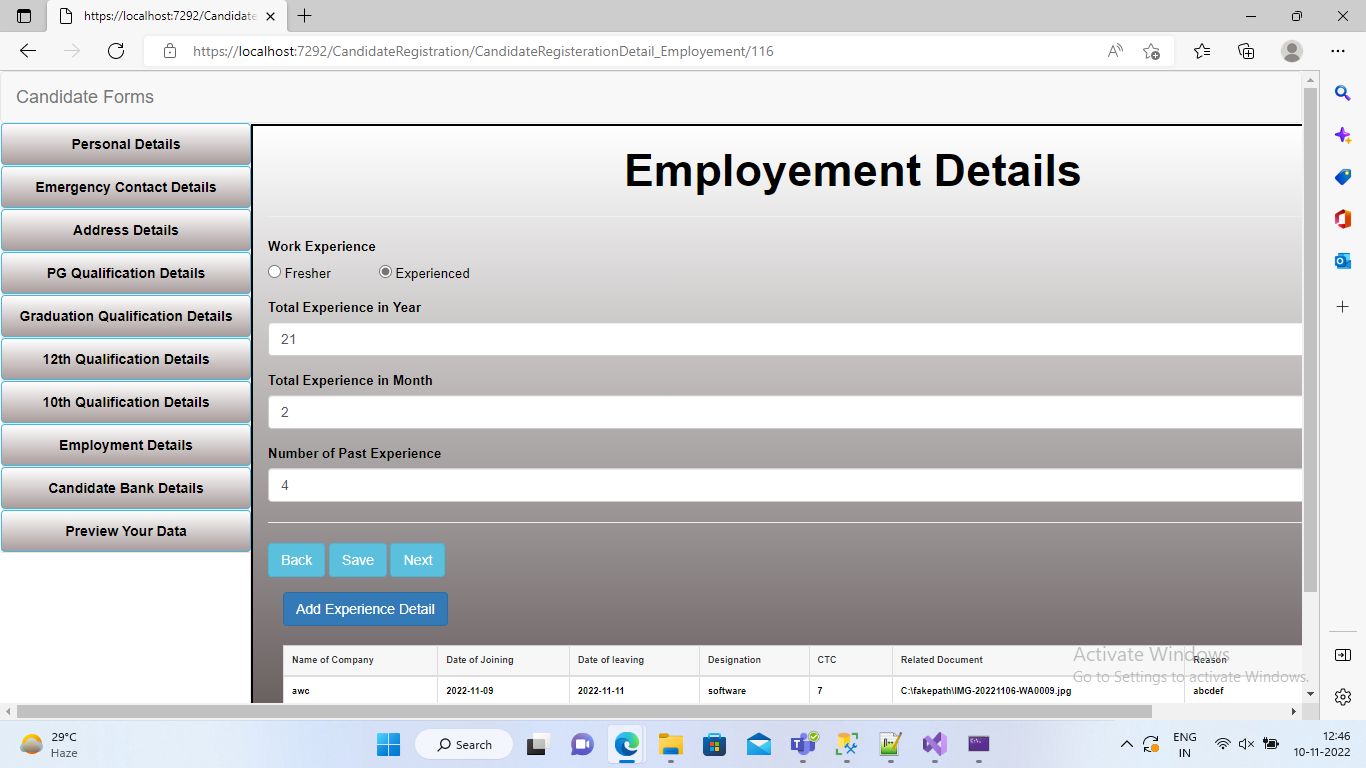
Task: Open the Microsoft 365 sidebar icon
Action: tap(1343, 219)
